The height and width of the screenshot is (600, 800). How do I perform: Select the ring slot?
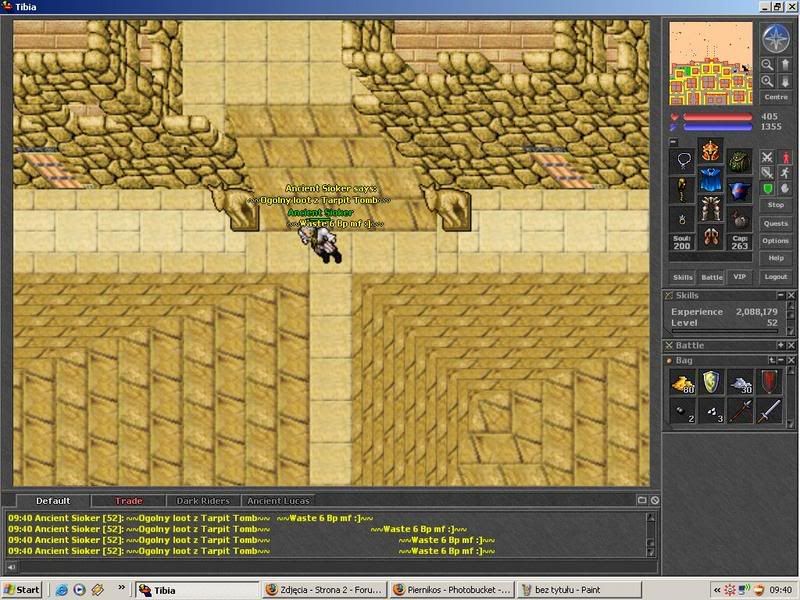682,219
